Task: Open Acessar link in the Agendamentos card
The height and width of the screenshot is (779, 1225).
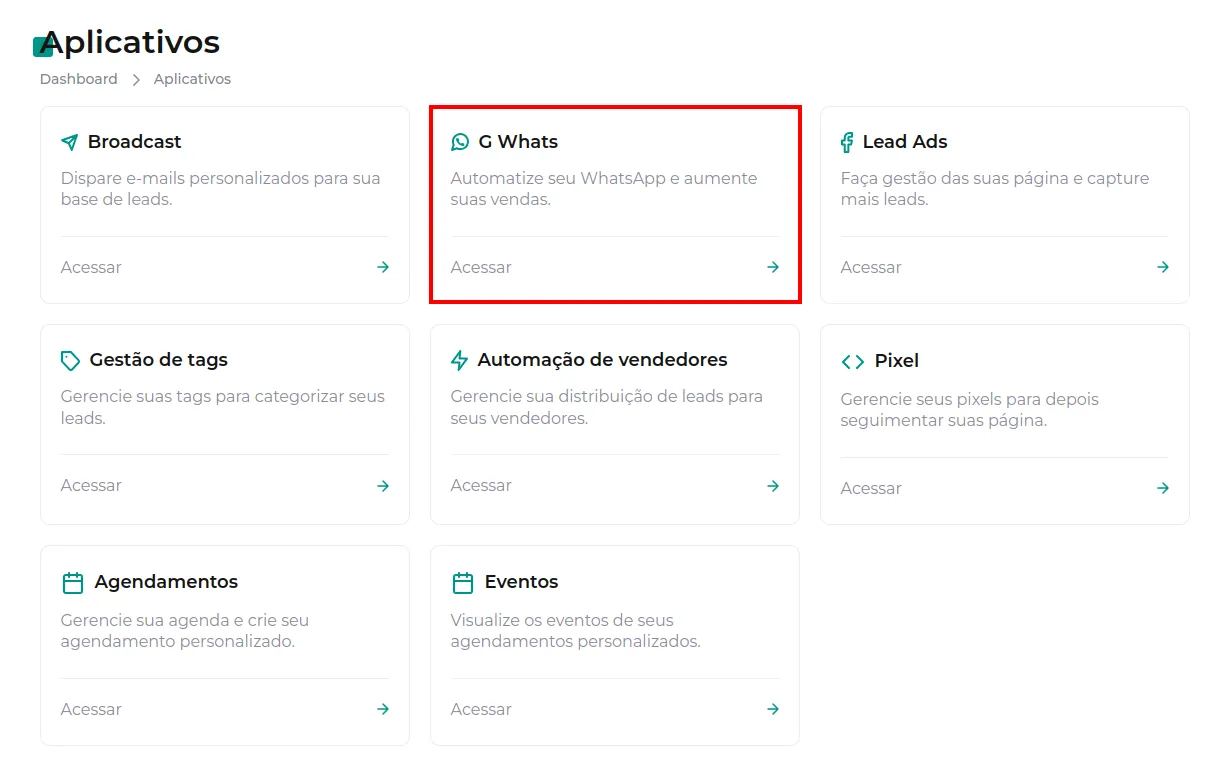Action: [x=91, y=709]
